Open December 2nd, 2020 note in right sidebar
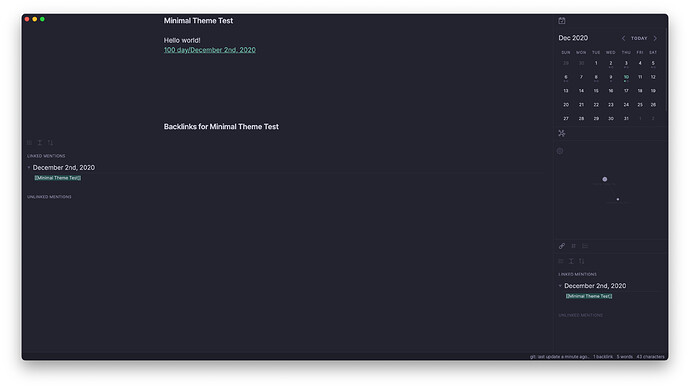The width and height of the screenshot is (690, 389). (x=595, y=286)
